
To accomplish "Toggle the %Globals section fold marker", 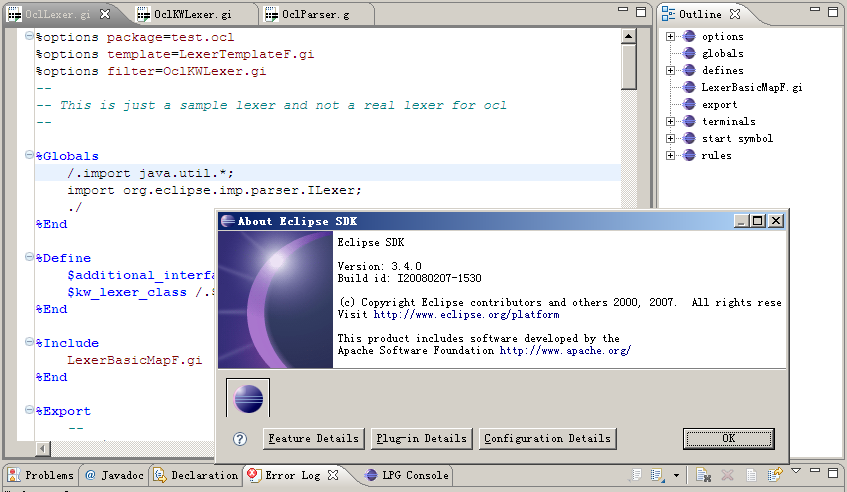I will pos(28,156).
